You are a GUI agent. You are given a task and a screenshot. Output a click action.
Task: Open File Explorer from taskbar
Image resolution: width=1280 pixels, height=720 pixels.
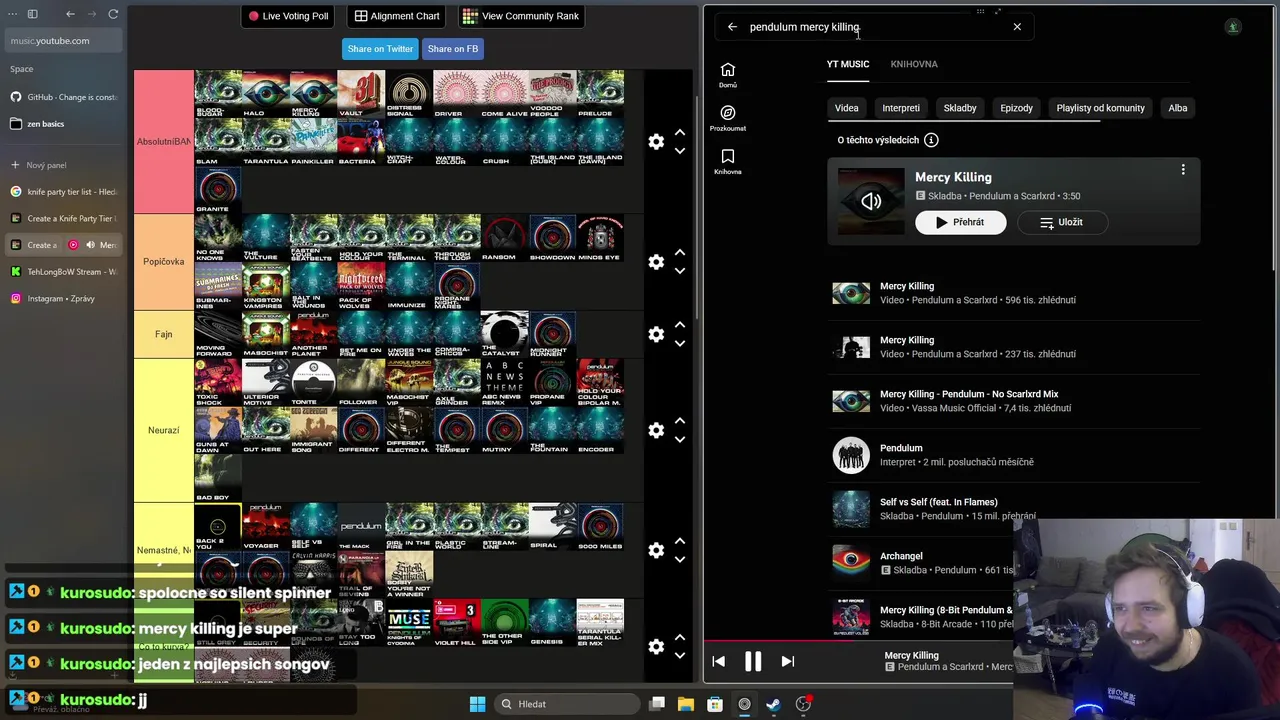coord(686,704)
